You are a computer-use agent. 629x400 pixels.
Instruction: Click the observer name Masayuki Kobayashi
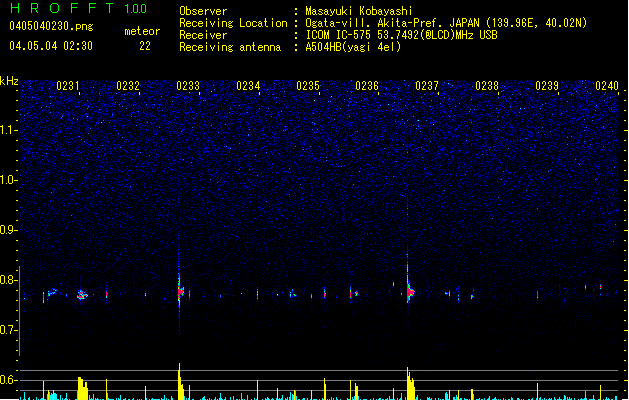359,11
